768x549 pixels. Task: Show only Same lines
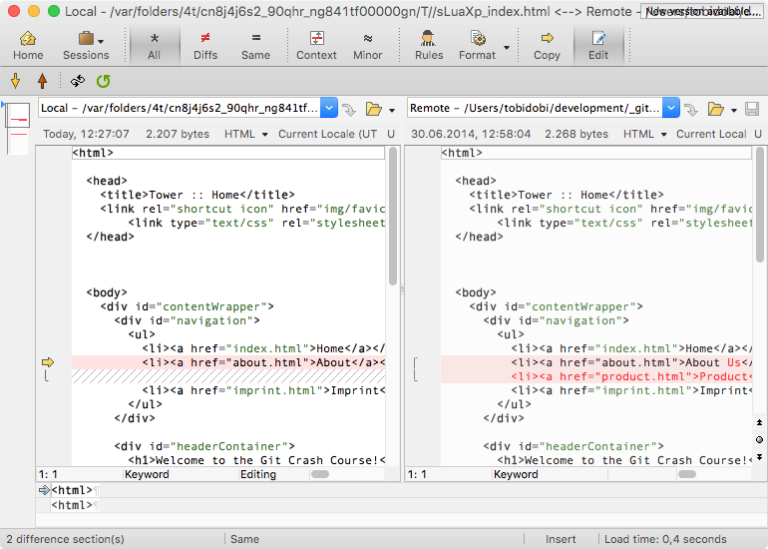point(256,44)
